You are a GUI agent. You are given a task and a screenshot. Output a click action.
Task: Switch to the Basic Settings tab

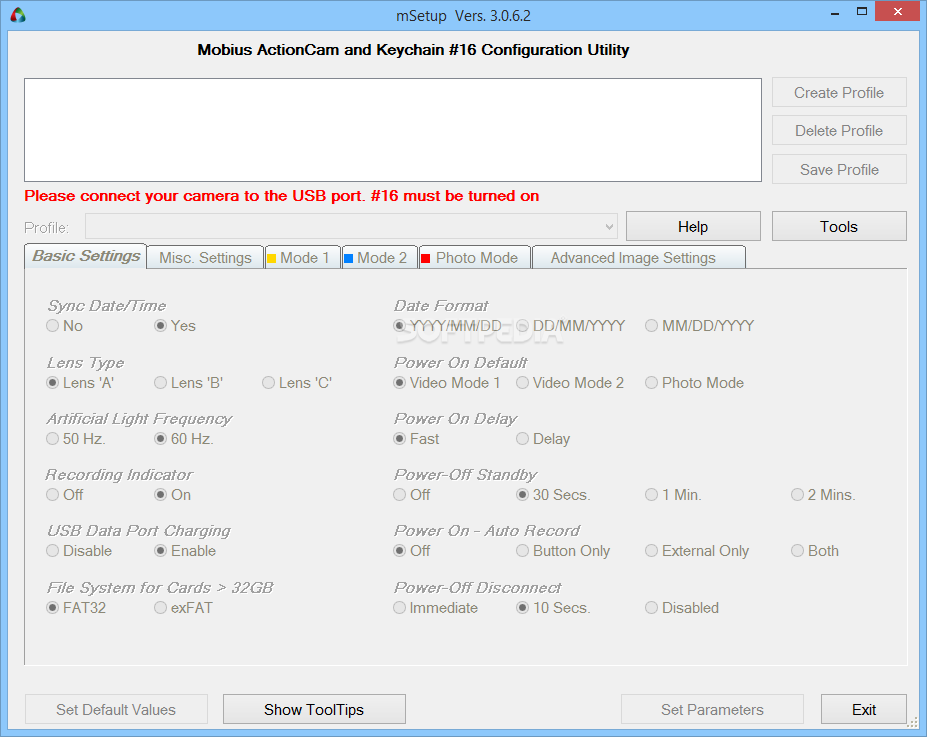coord(86,256)
